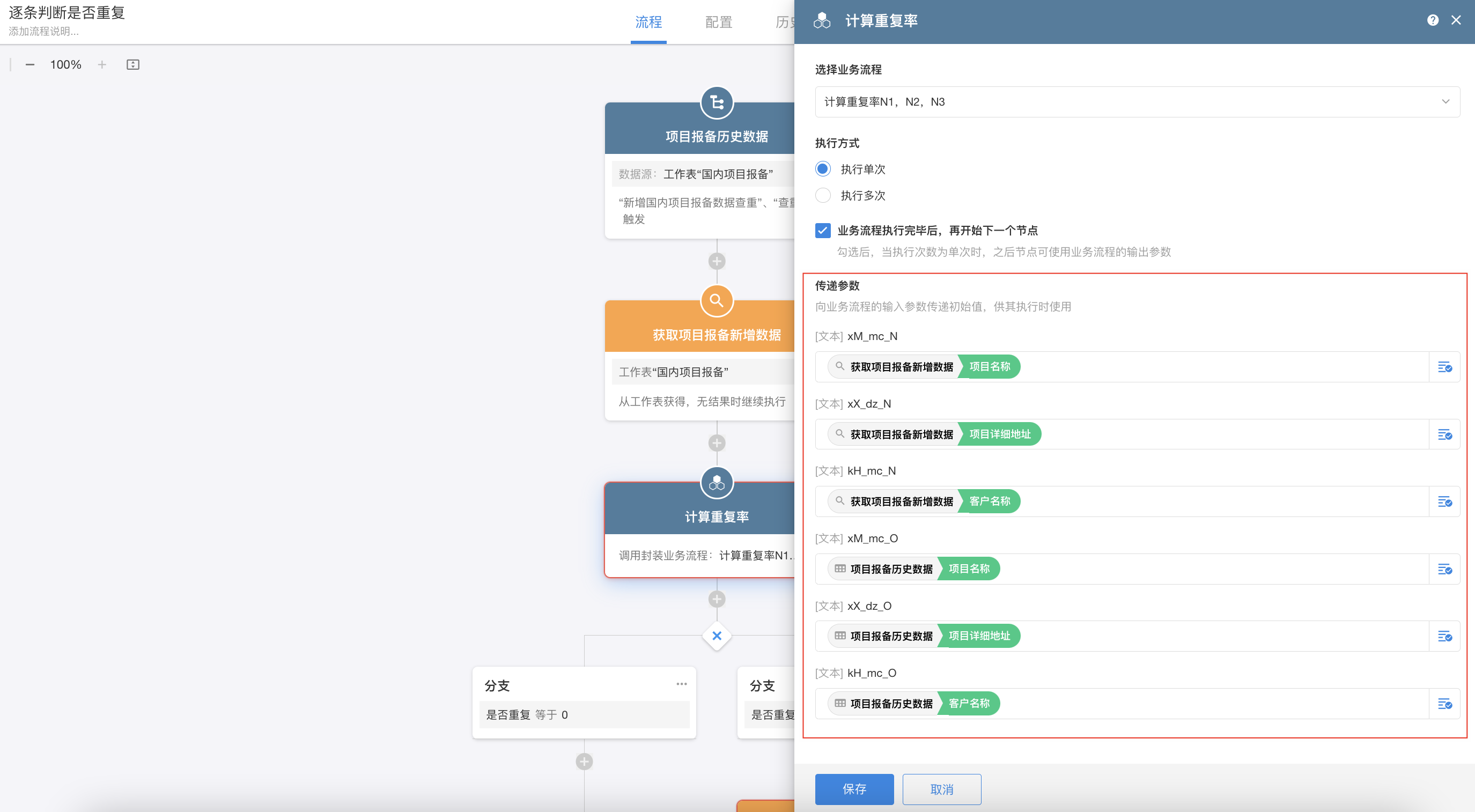This screenshot has height=812, width=1475.
Task: Uncheck 业务流程执行完毕后再开始下一个节点 checkbox
Action: 823,231
